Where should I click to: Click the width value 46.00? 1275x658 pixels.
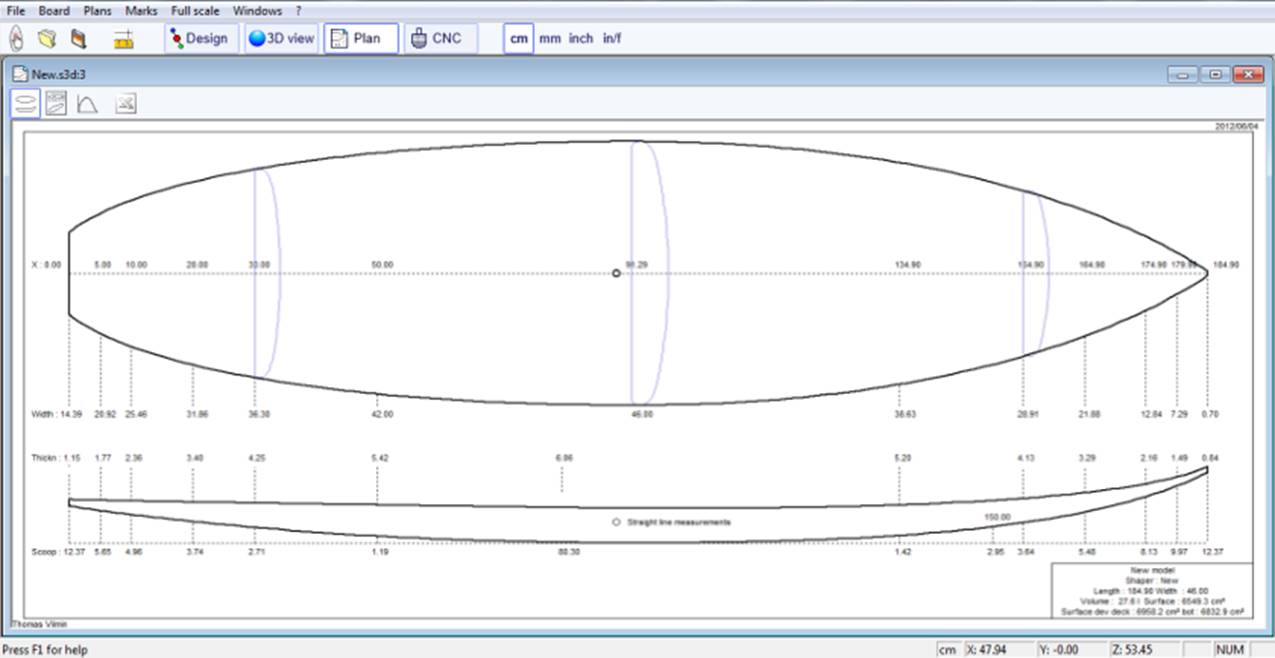coord(641,413)
